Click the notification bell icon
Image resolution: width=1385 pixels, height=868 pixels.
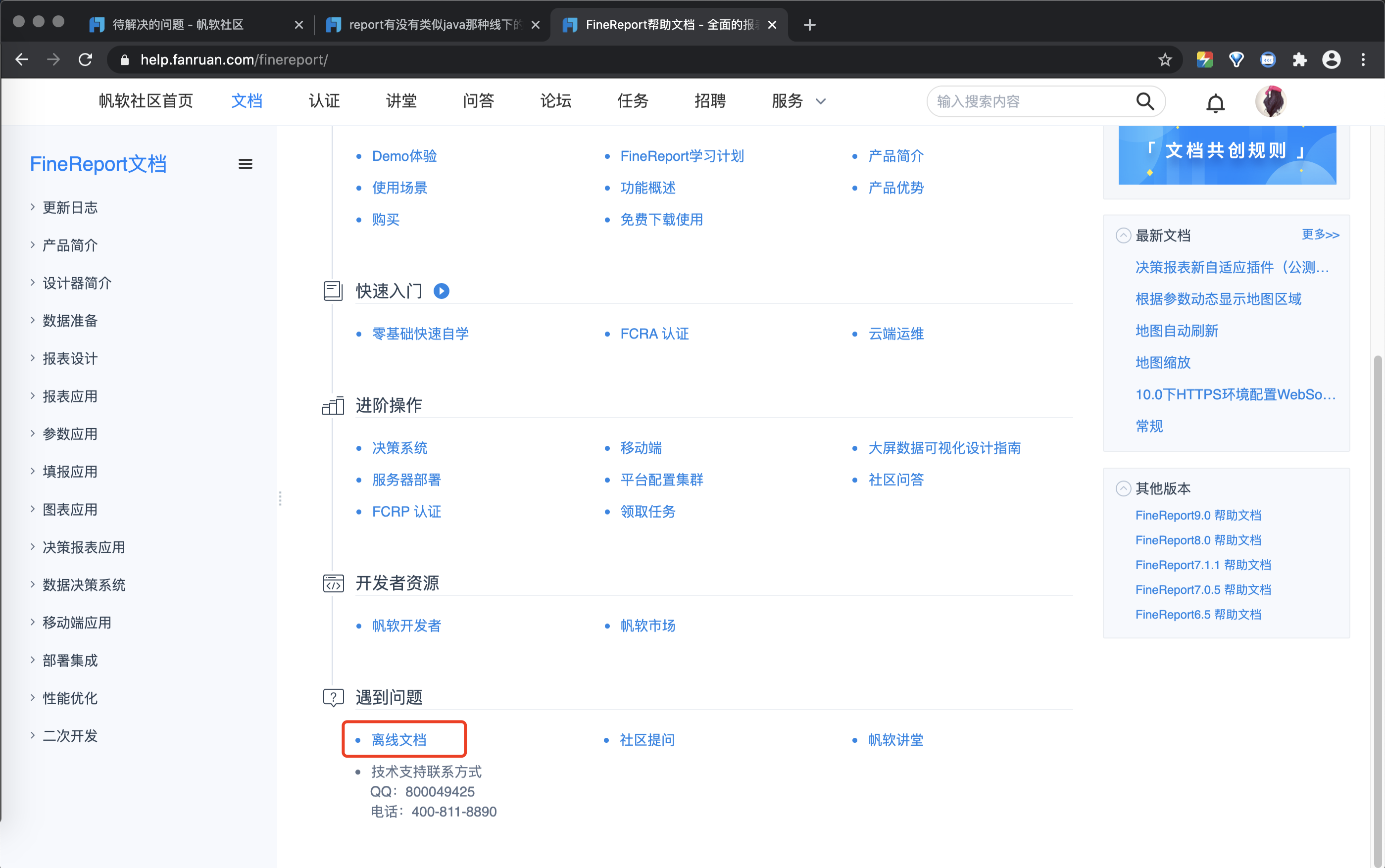(1214, 103)
